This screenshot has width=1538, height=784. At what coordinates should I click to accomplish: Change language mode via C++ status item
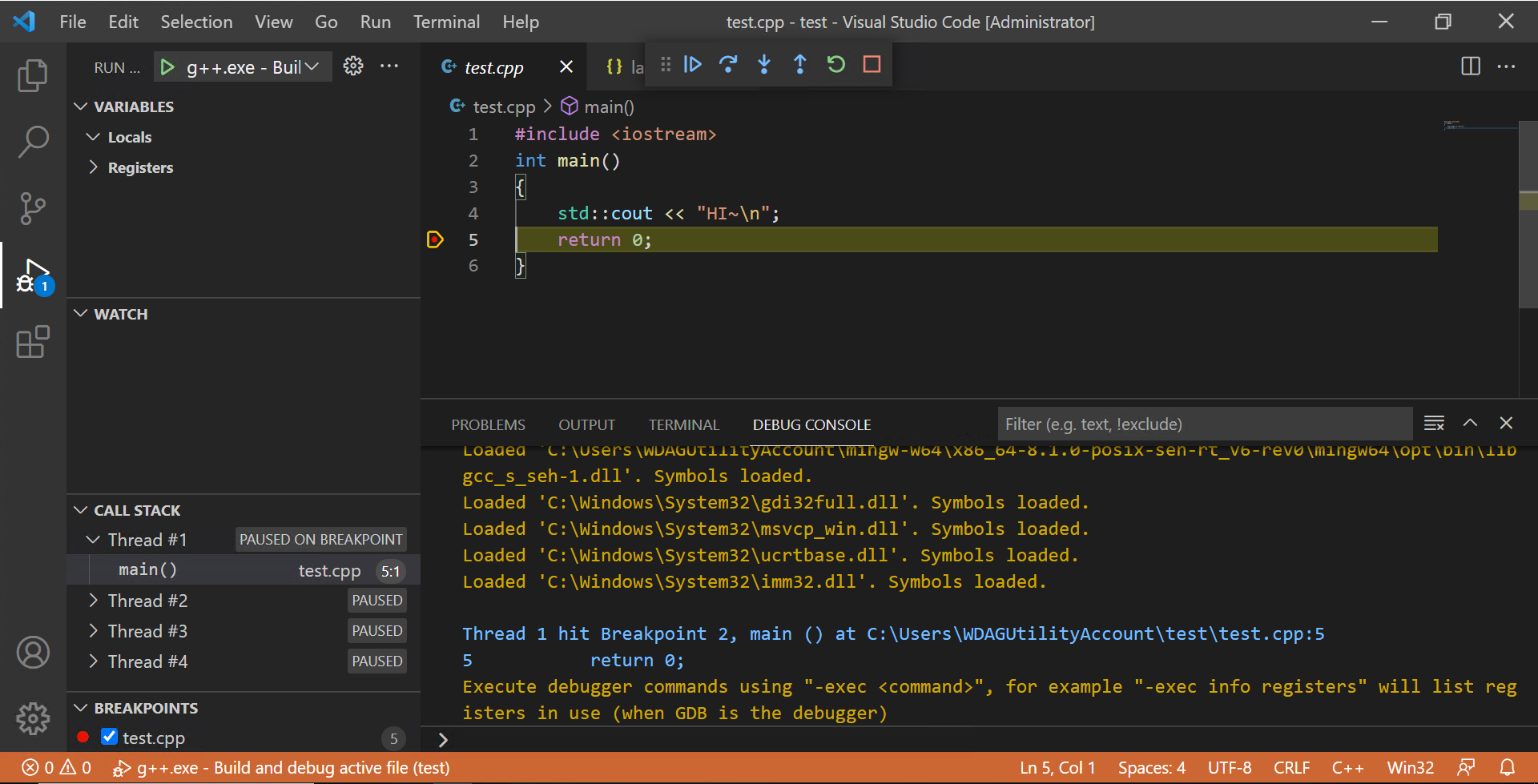1347,767
